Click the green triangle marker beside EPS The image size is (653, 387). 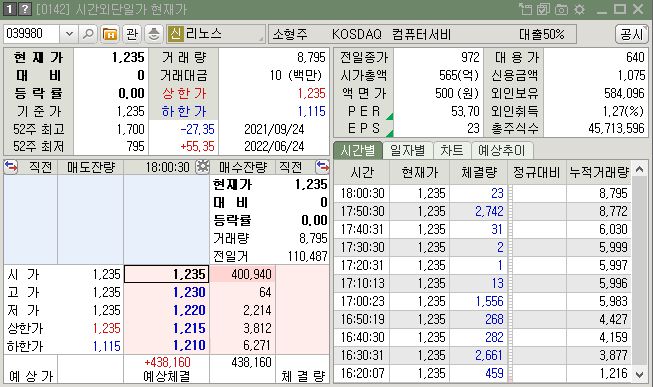tap(390, 133)
